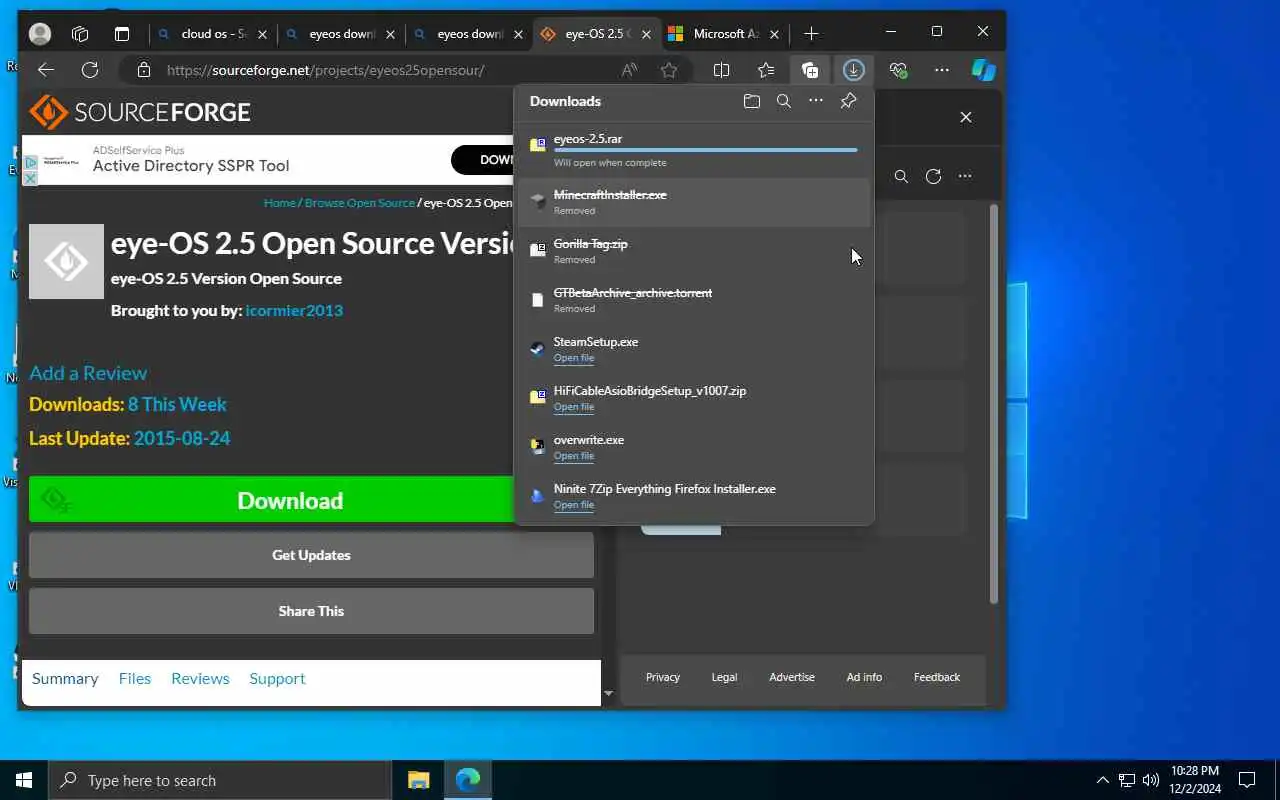Activate the Read aloud icon in the address bar
Viewport: 1280px width, 800px height.
[629, 70]
